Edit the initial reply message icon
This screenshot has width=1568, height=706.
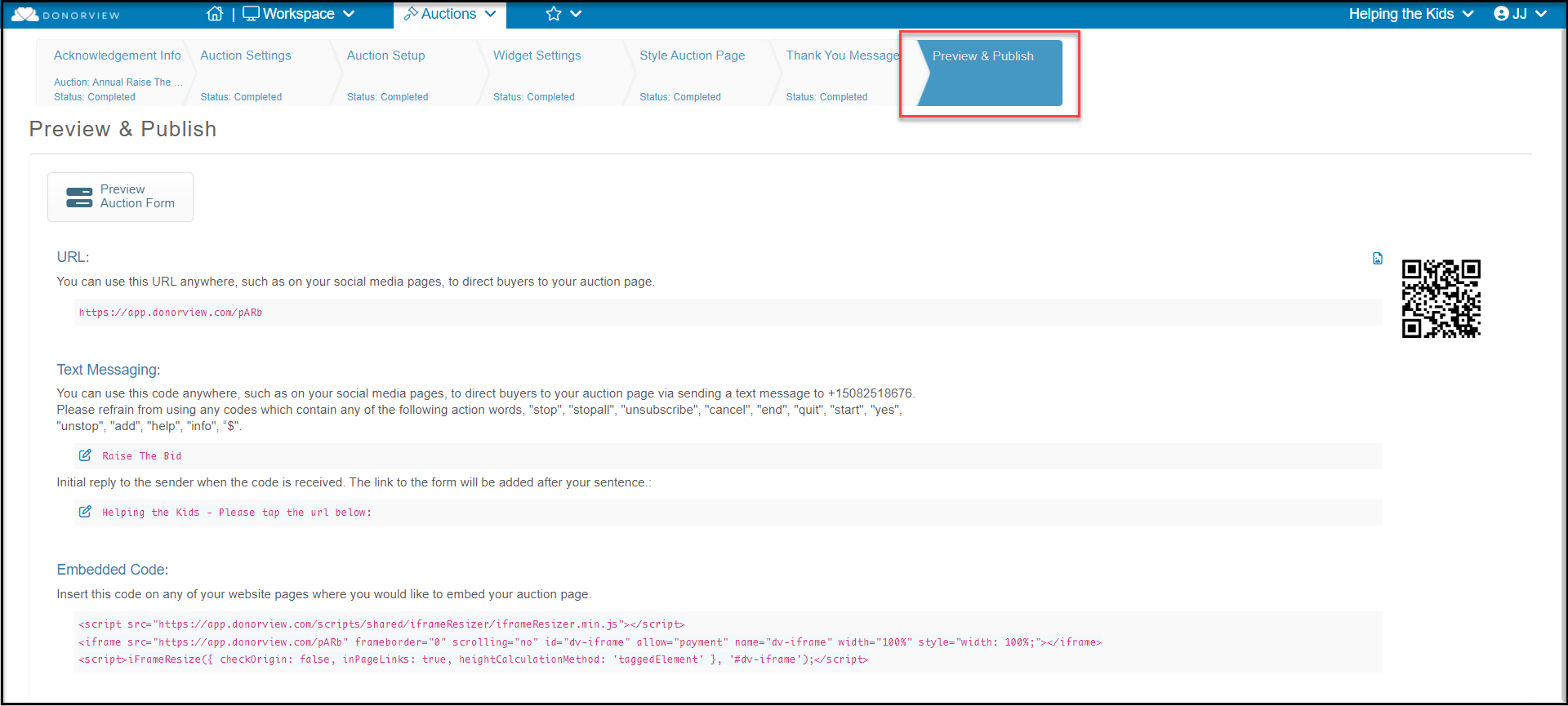(85, 512)
